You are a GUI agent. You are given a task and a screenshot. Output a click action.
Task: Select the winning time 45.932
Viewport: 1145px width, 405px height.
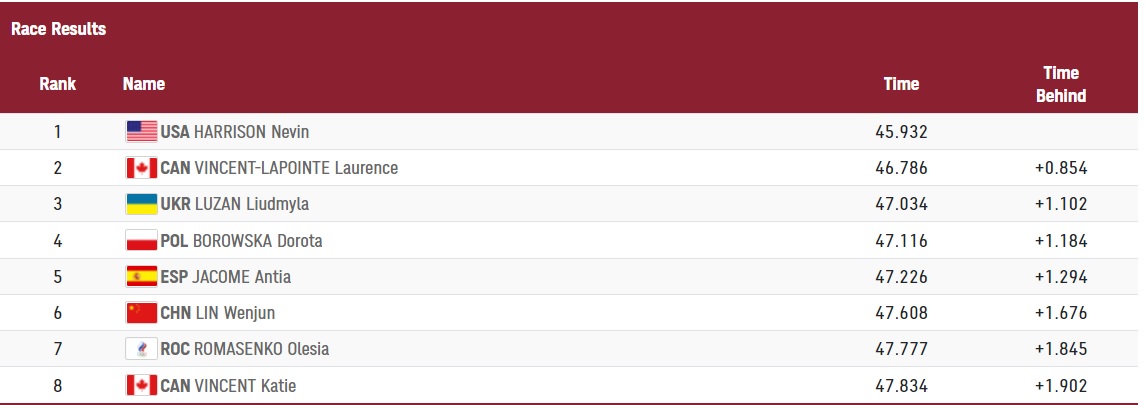(x=902, y=132)
